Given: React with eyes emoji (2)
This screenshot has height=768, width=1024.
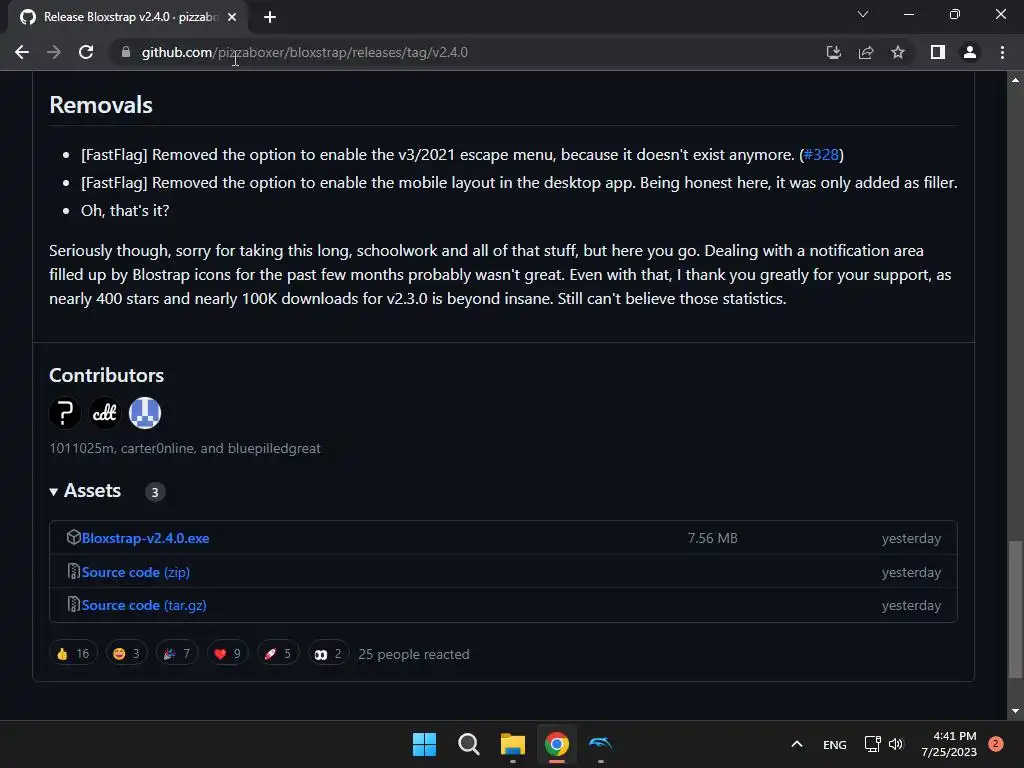Looking at the screenshot, I should pos(328,654).
